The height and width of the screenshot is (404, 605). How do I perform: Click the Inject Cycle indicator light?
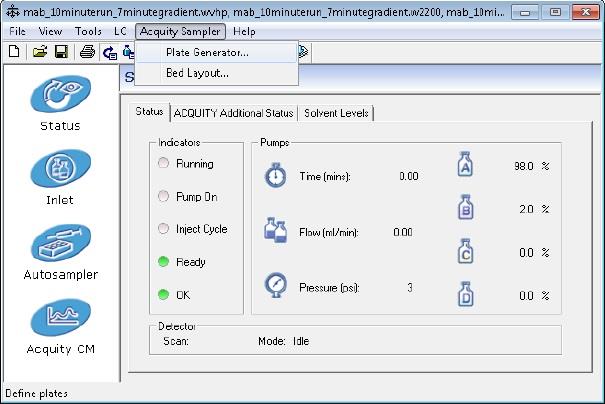tap(163, 228)
